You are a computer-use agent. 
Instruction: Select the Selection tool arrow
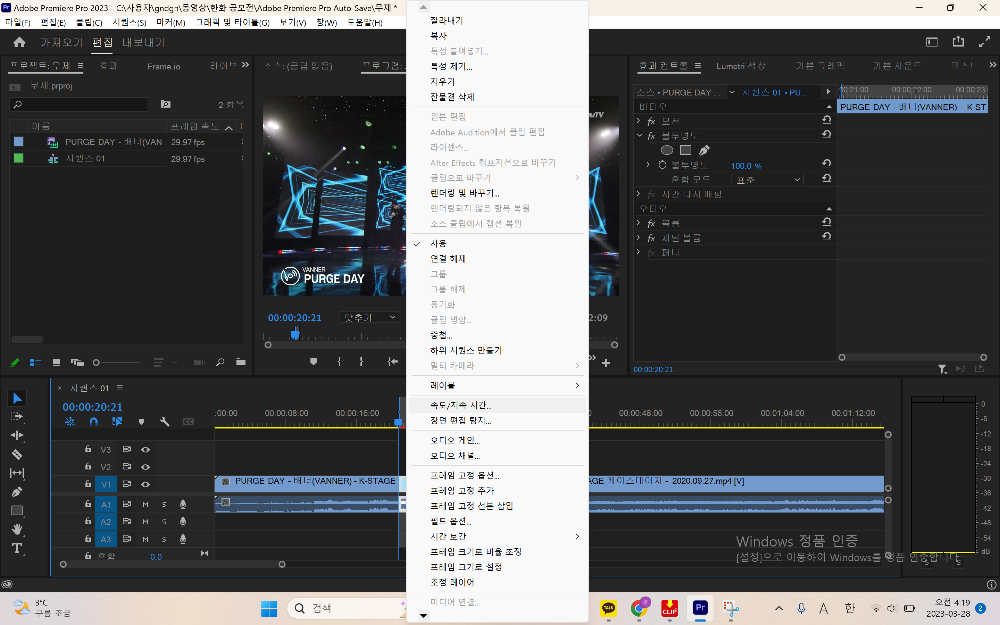point(17,399)
